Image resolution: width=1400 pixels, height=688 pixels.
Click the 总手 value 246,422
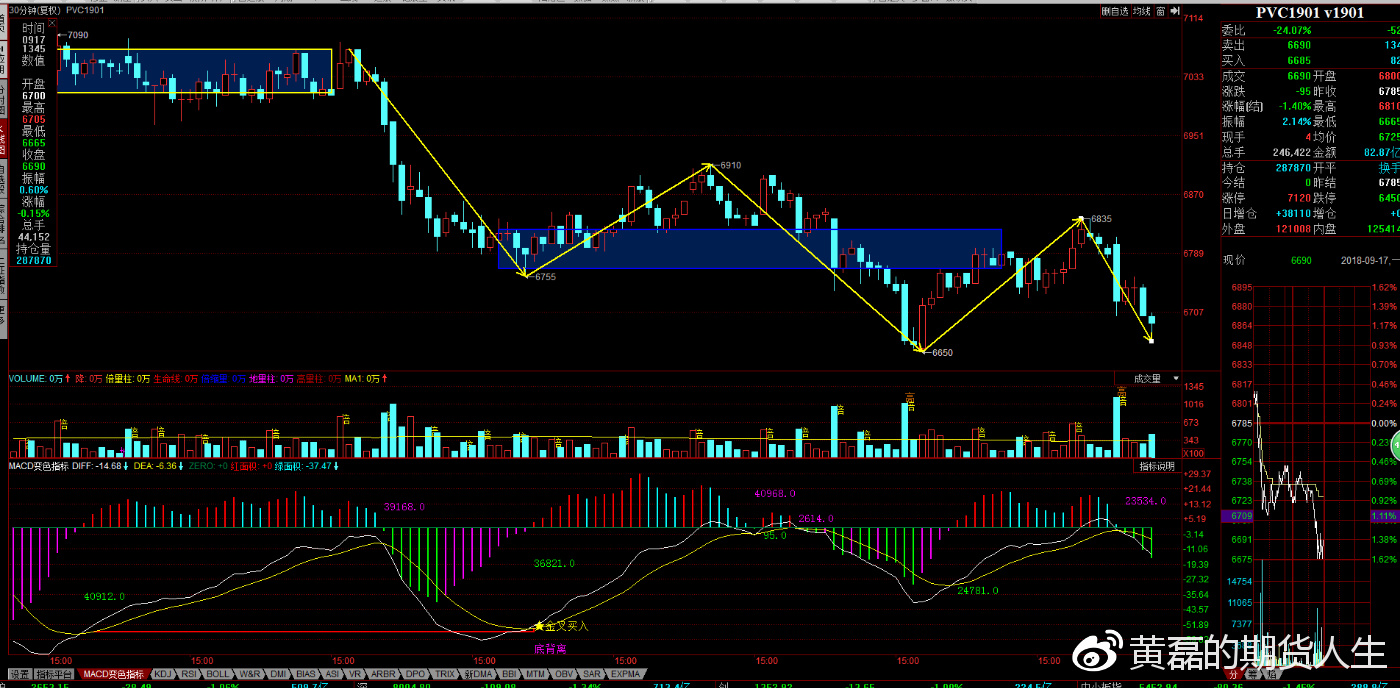(x=1292, y=152)
